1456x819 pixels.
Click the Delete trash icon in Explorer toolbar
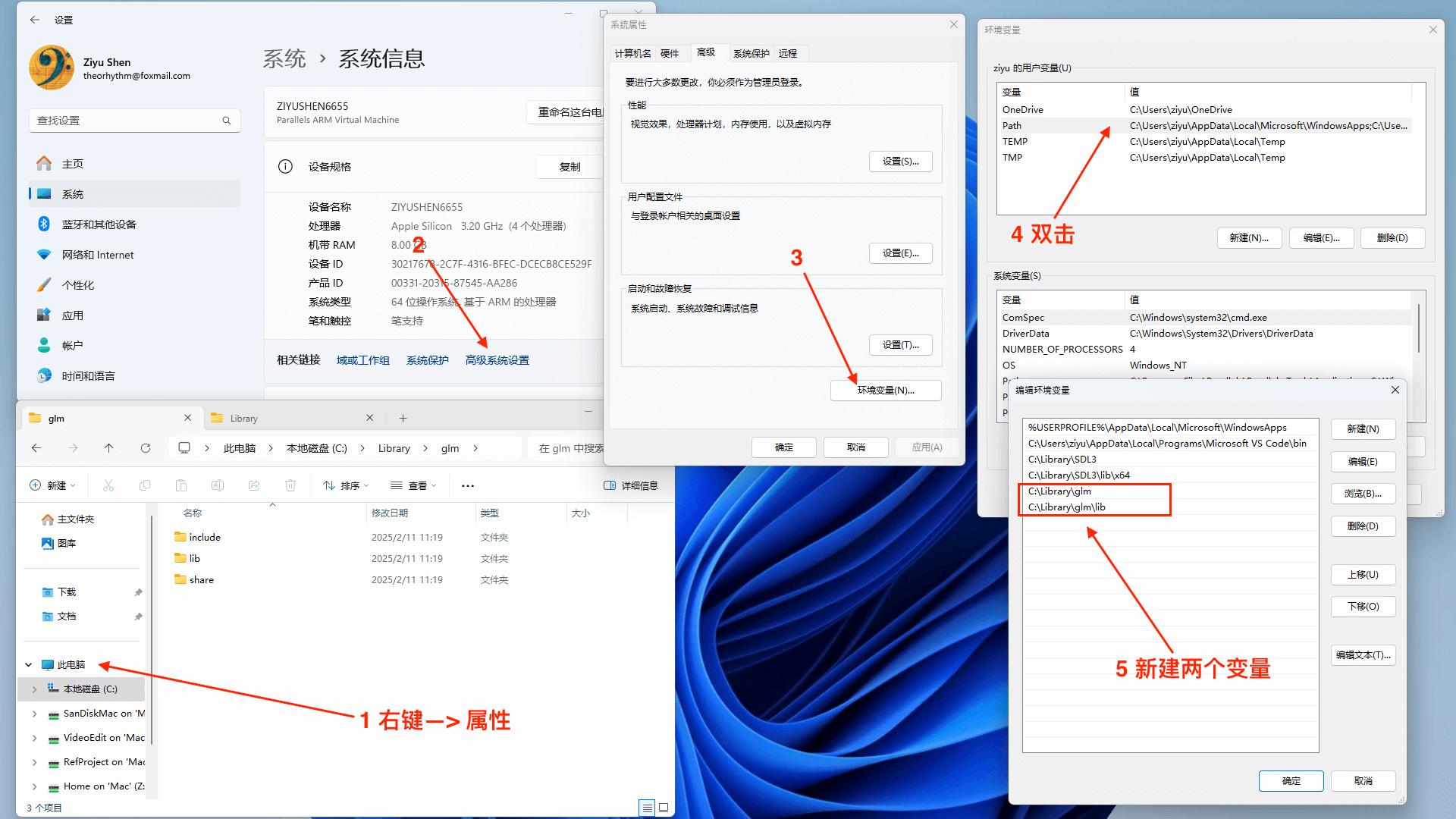coord(290,485)
